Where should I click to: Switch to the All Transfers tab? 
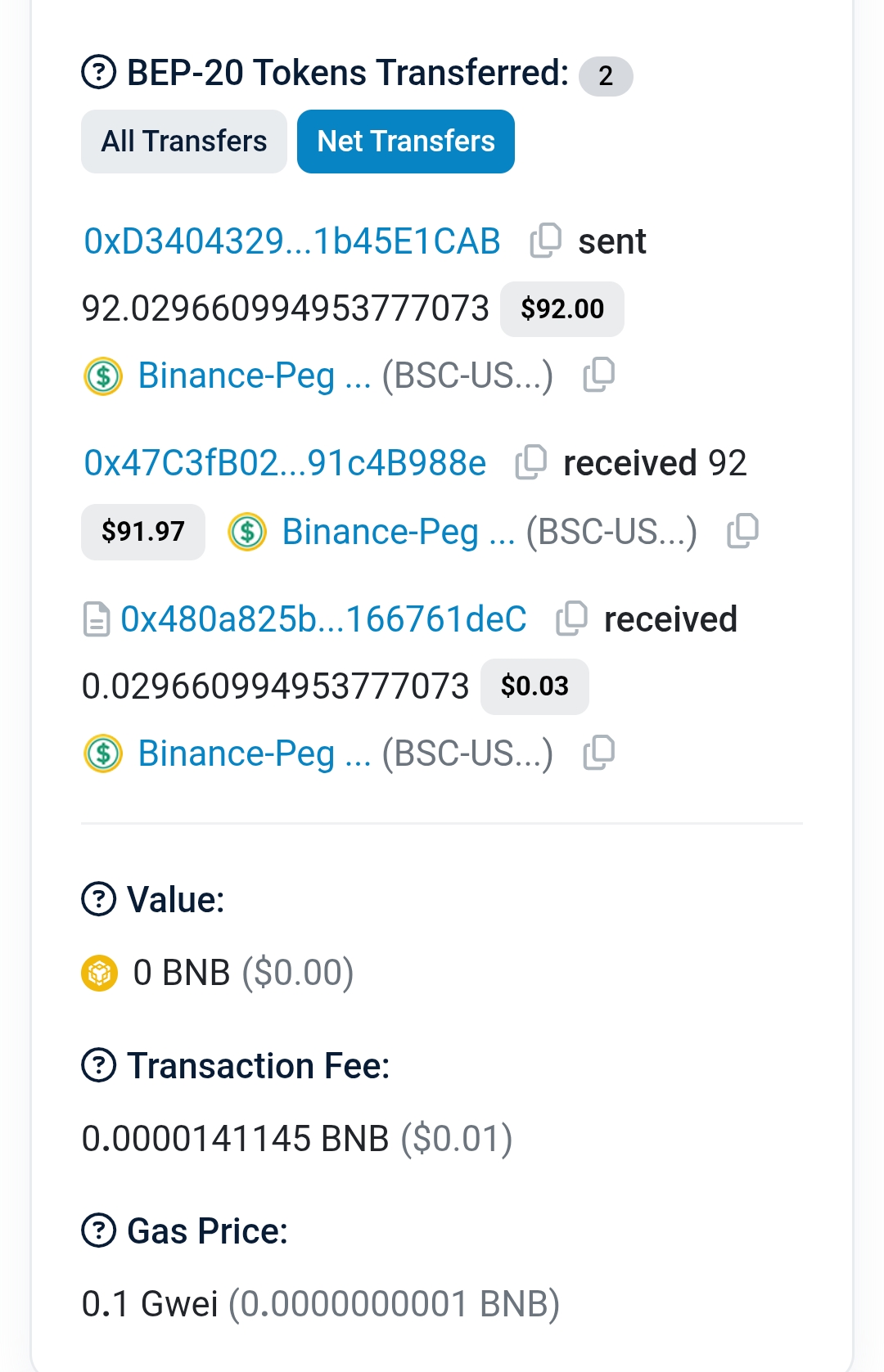click(184, 142)
